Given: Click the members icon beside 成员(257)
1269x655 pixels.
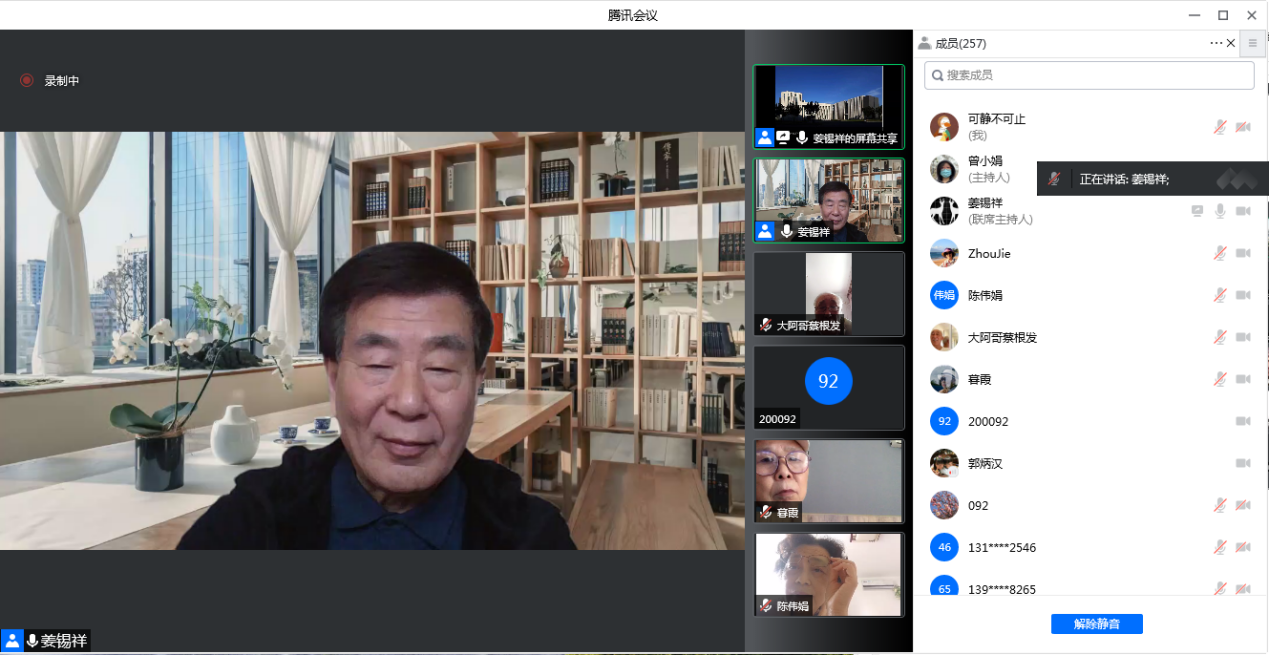Looking at the screenshot, I should pos(924,43).
